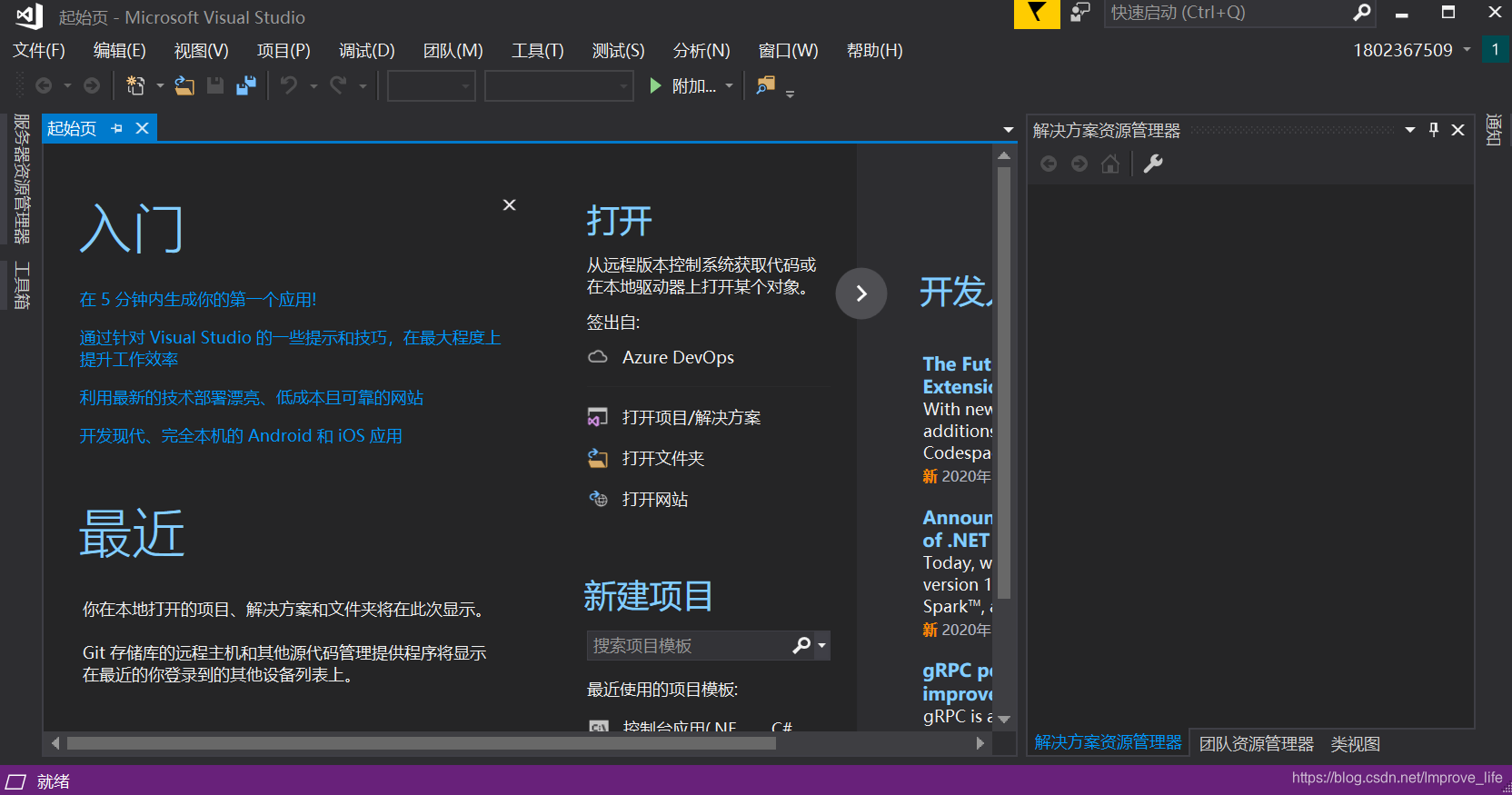Click the round next arrow button

pos(861,293)
